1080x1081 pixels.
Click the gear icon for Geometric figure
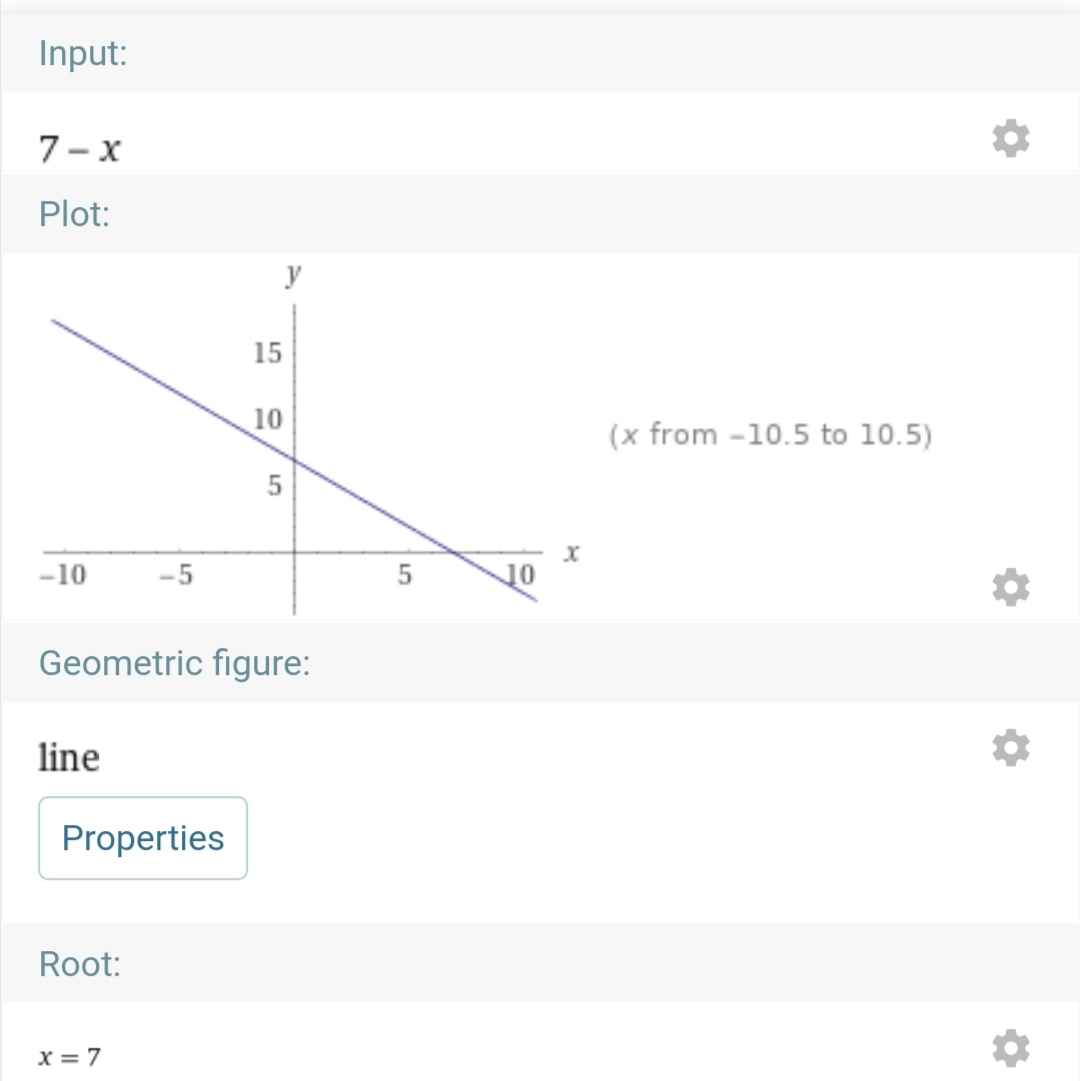(1010, 748)
